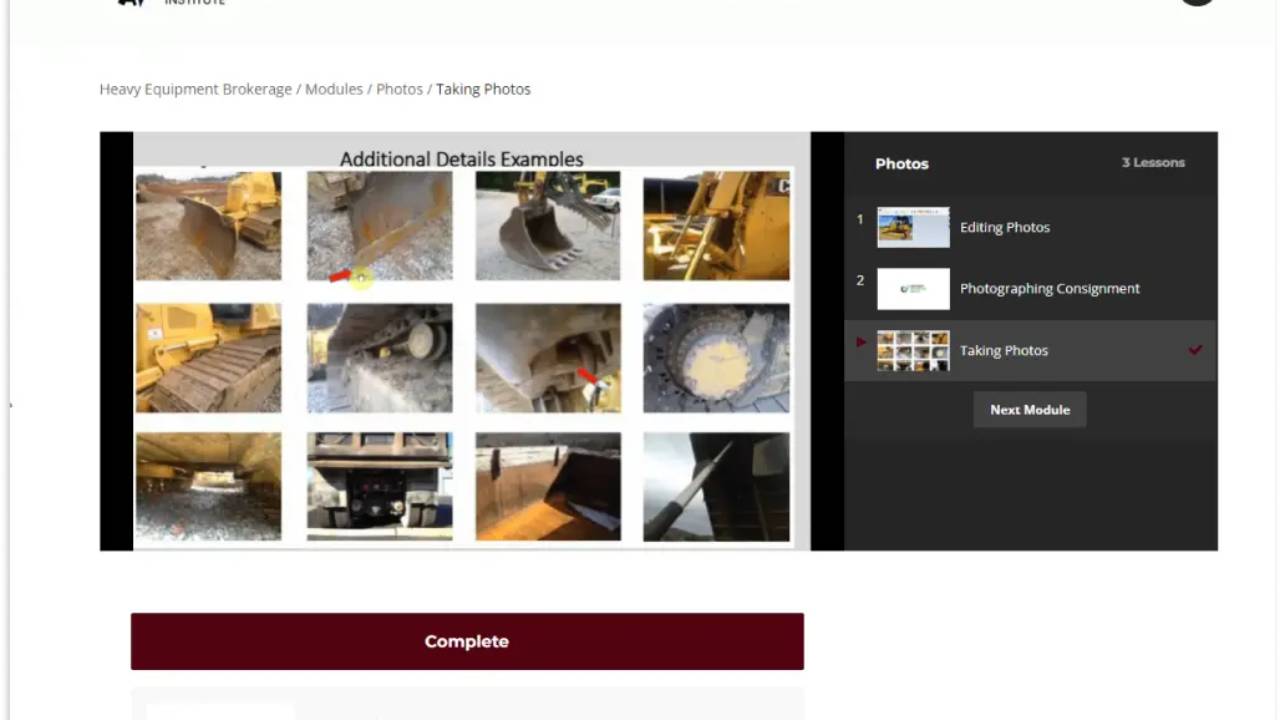Viewport: 1280px width, 720px height.
Task: Open the Photographing Consignment lesson title
Action: (1050, 288)
